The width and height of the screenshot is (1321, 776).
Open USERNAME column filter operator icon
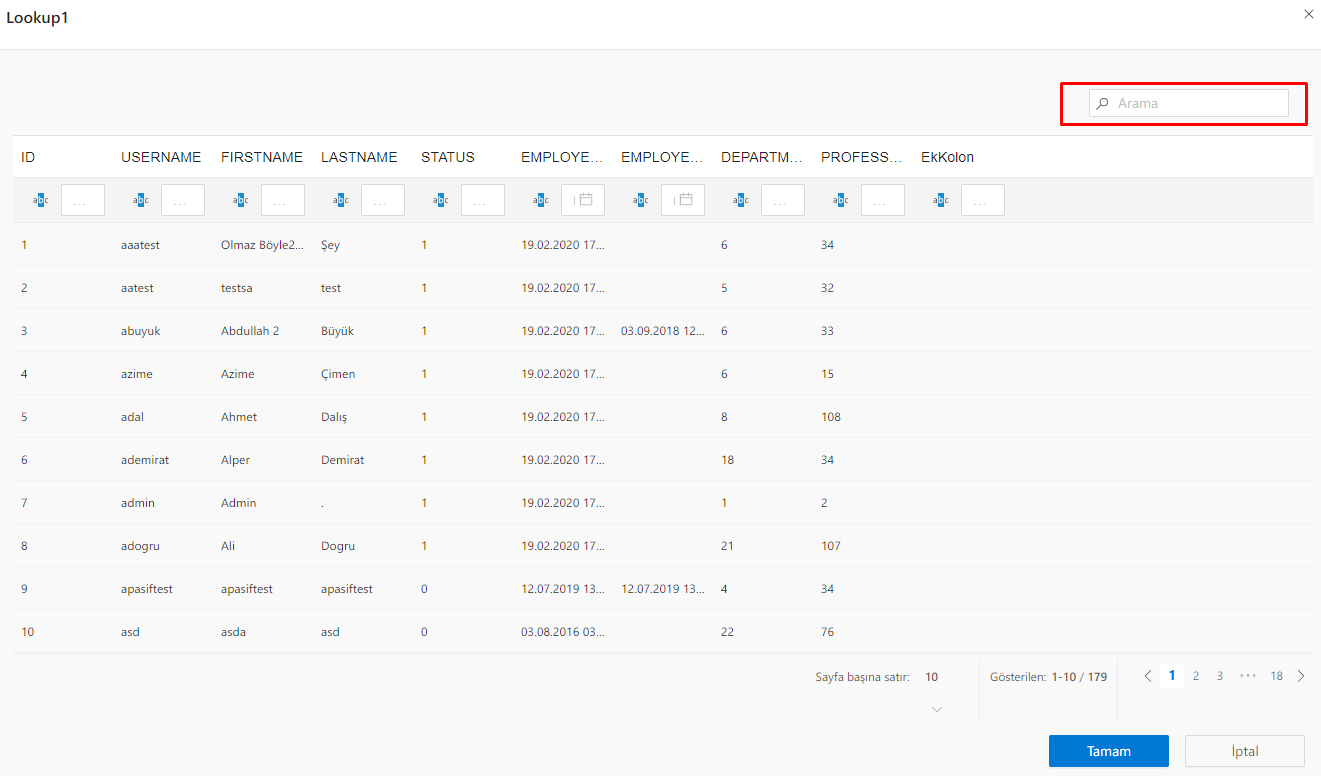coord(140,200)
